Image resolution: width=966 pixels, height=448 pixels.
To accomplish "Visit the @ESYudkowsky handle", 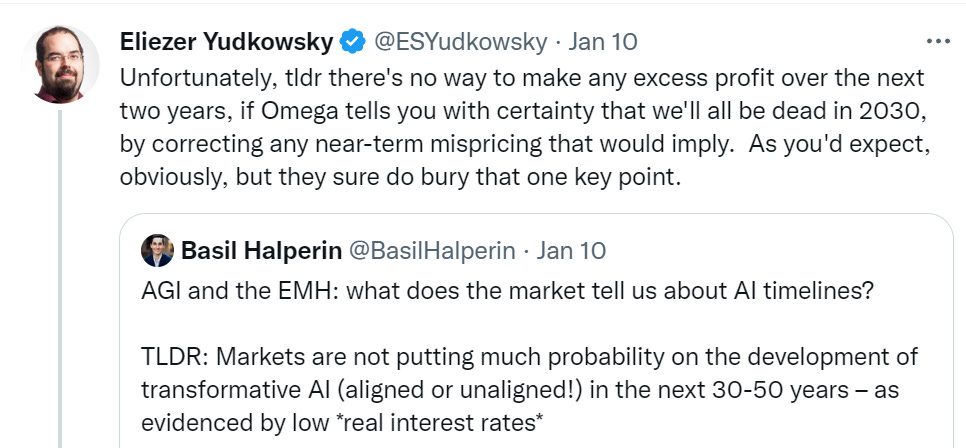I will point(461,42).
